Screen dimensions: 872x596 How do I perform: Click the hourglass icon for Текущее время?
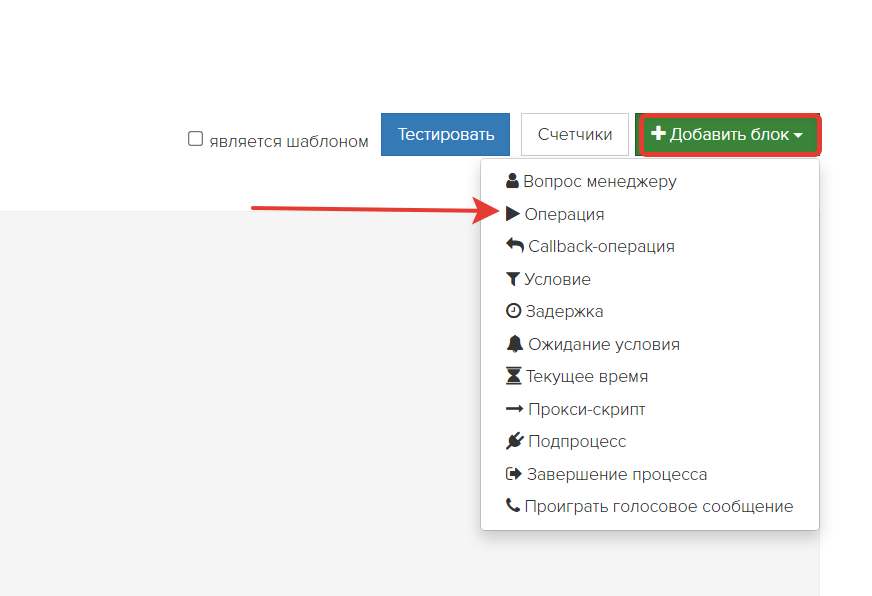pyautogui.click(x=513, y=376)
